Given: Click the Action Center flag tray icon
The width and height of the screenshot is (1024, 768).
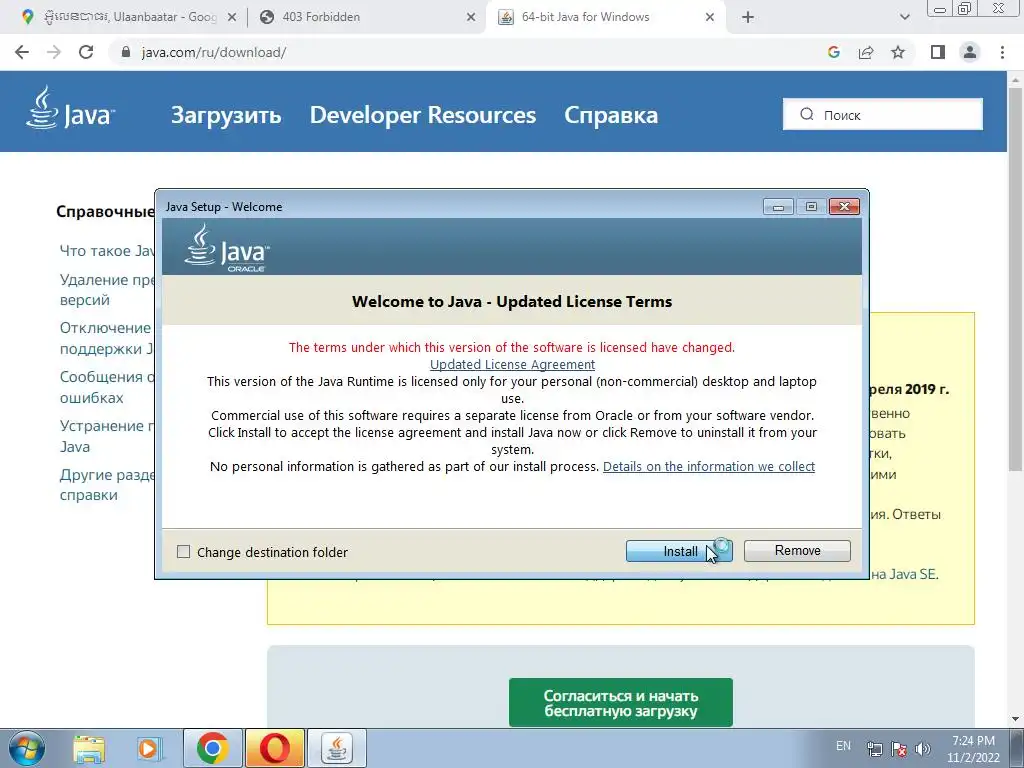Looking at the screenshot, I should click(x=899, y=749).
